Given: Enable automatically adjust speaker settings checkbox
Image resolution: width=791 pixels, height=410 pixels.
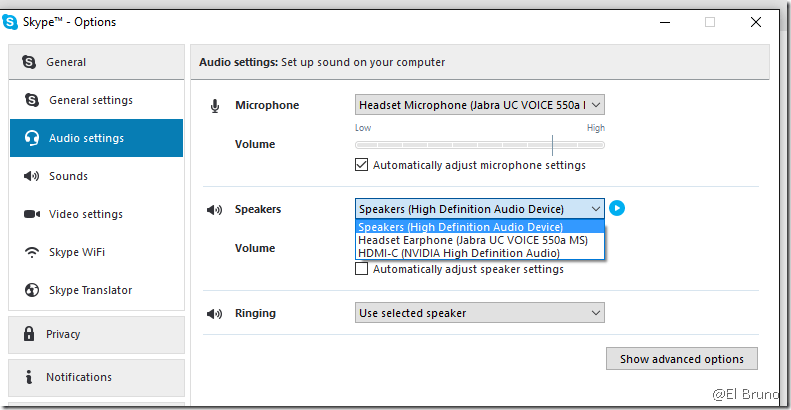Looking at the screenshot, I should click(x=362, y=269).
